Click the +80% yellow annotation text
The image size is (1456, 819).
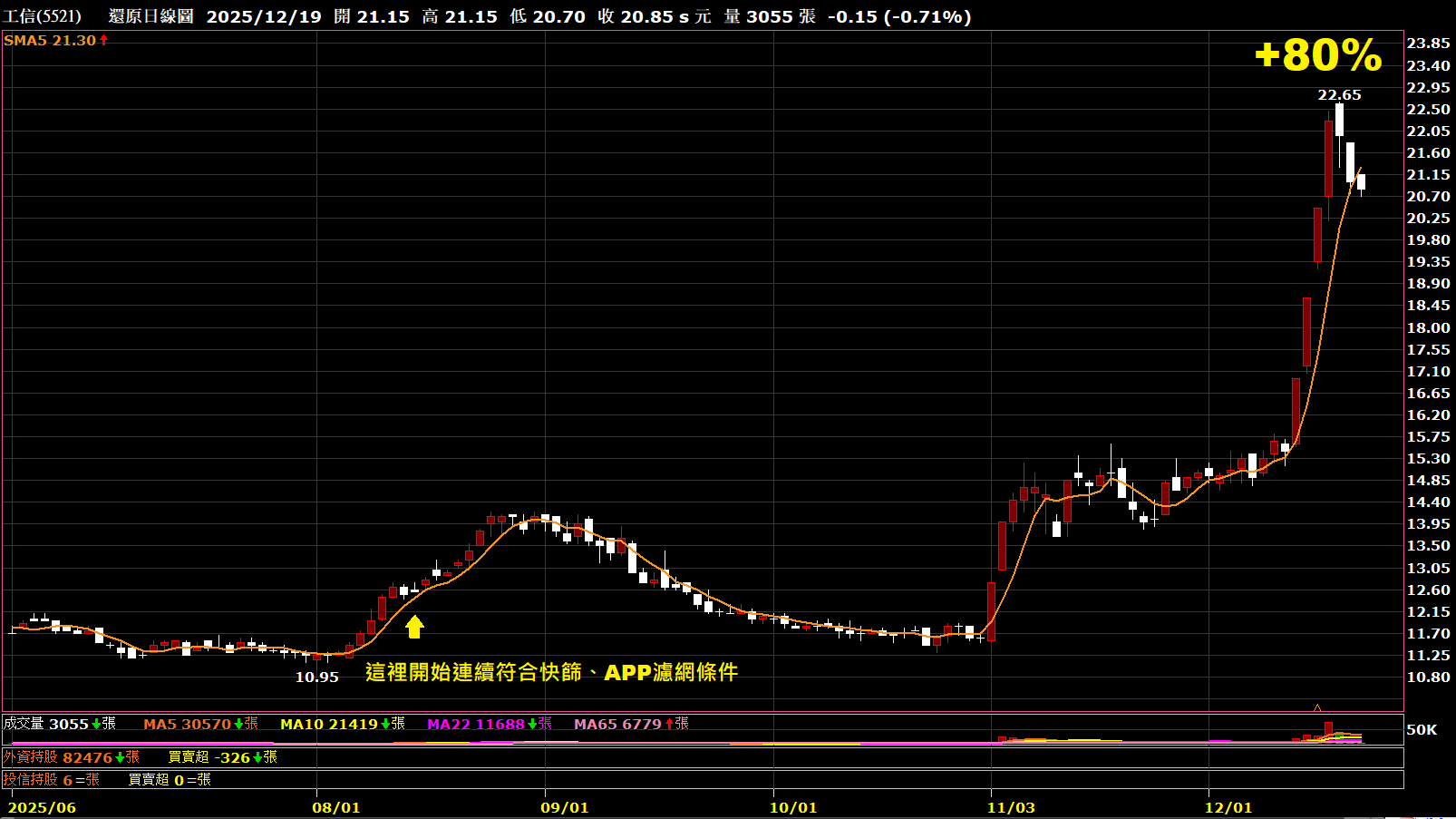click(1318, 55)
